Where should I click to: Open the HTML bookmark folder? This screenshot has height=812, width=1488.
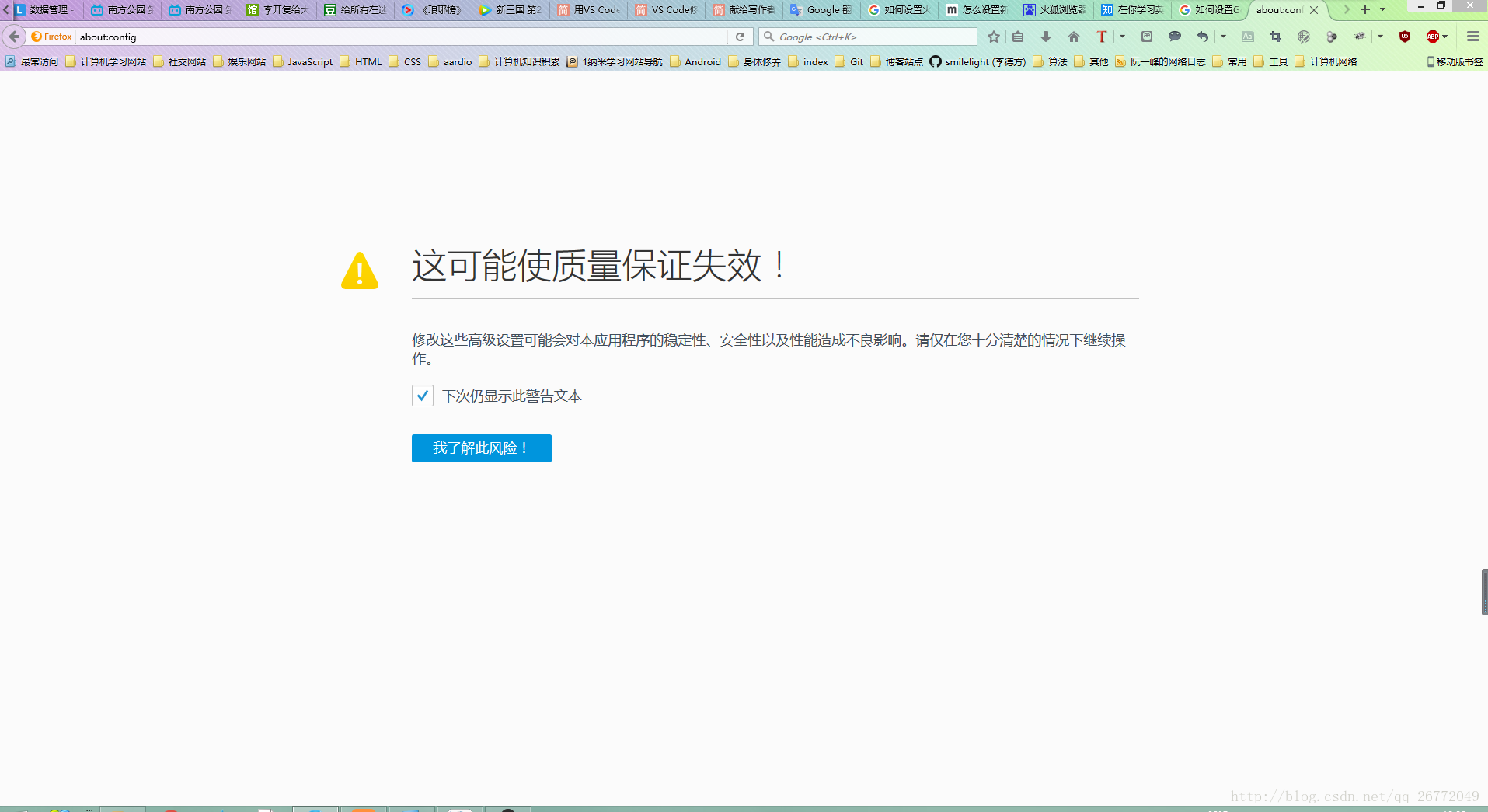tap(361, 61)
